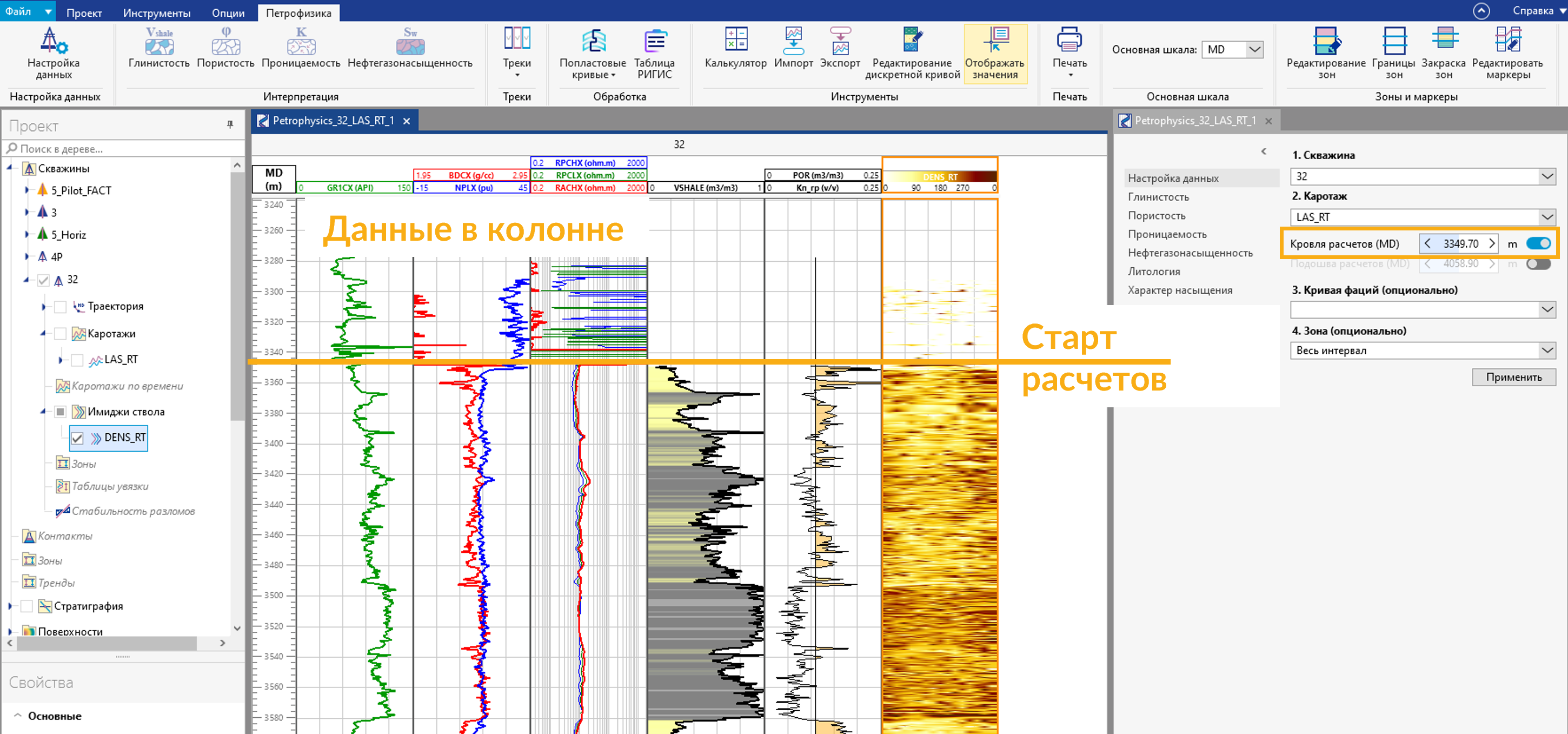The height and width of the screenshot is (734, 1568).
Task: Open the Литология settings section
Action: click(x=1153, y=272)
